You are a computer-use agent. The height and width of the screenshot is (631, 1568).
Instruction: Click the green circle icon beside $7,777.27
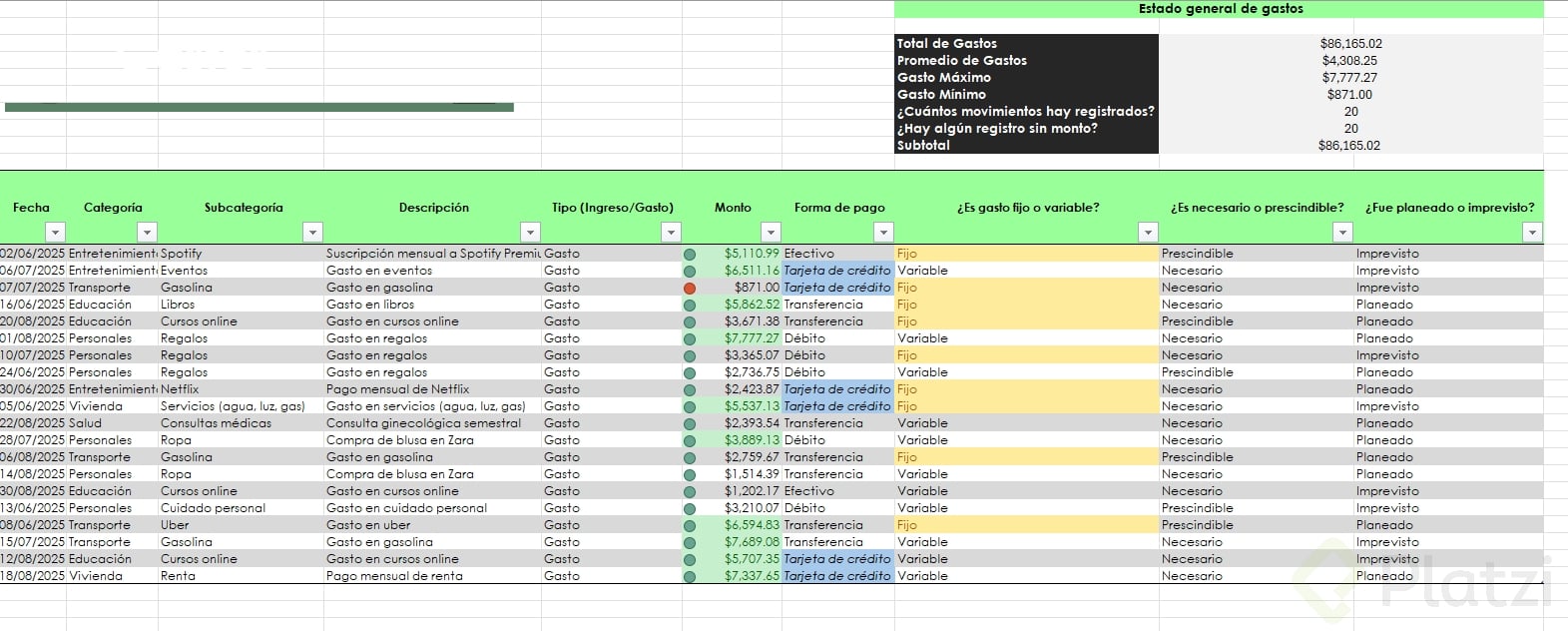690,339
